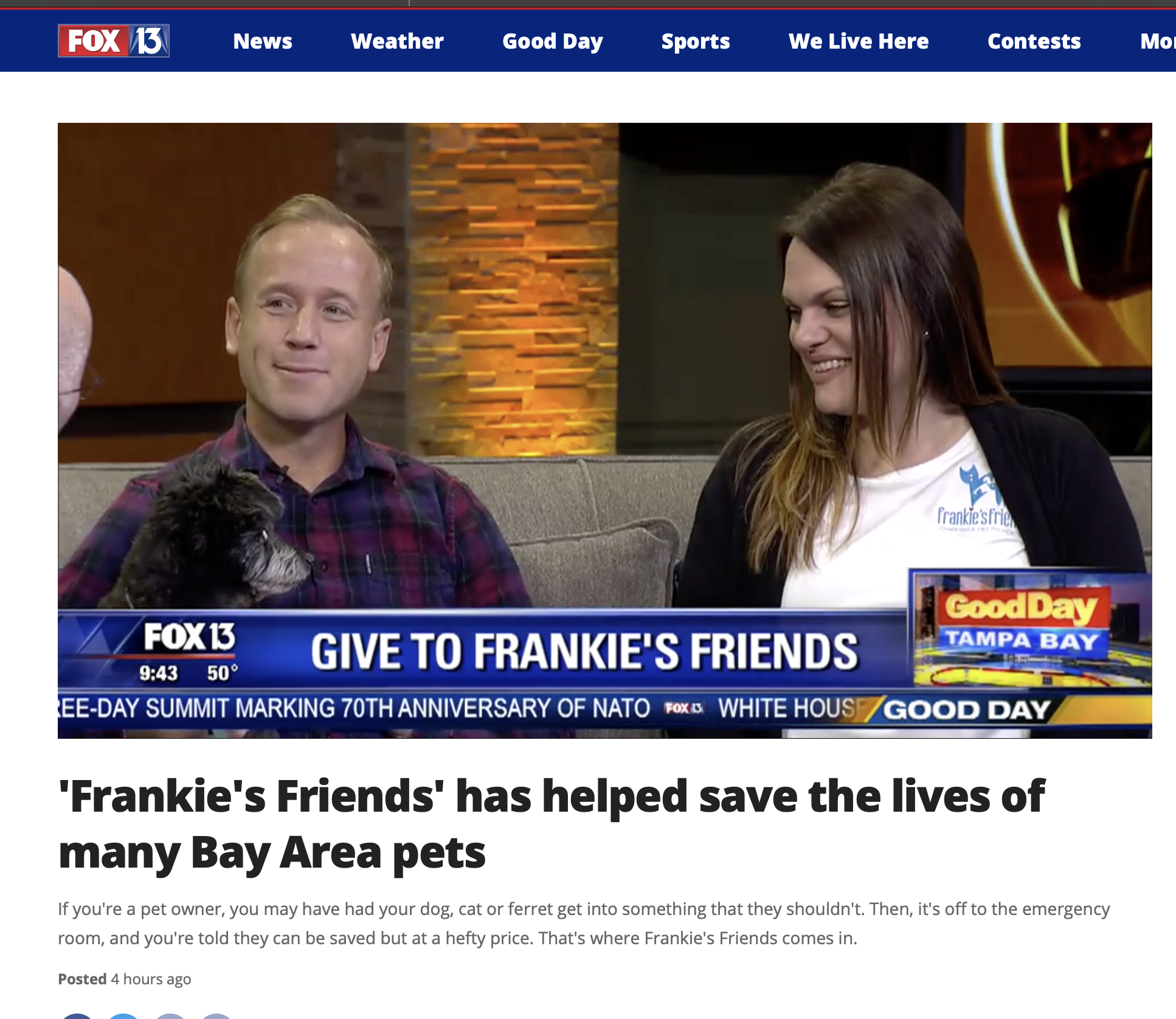Go to the Good Day section

pyautogui.click(x=552, y=41)
